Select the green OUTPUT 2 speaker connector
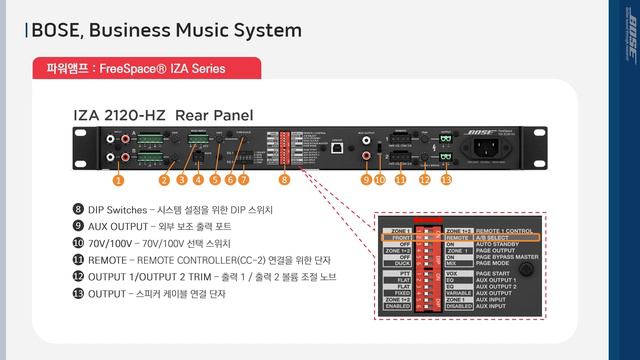Viewport: 640px width, 360px height. pyautogui.click(x=446, y=157)
